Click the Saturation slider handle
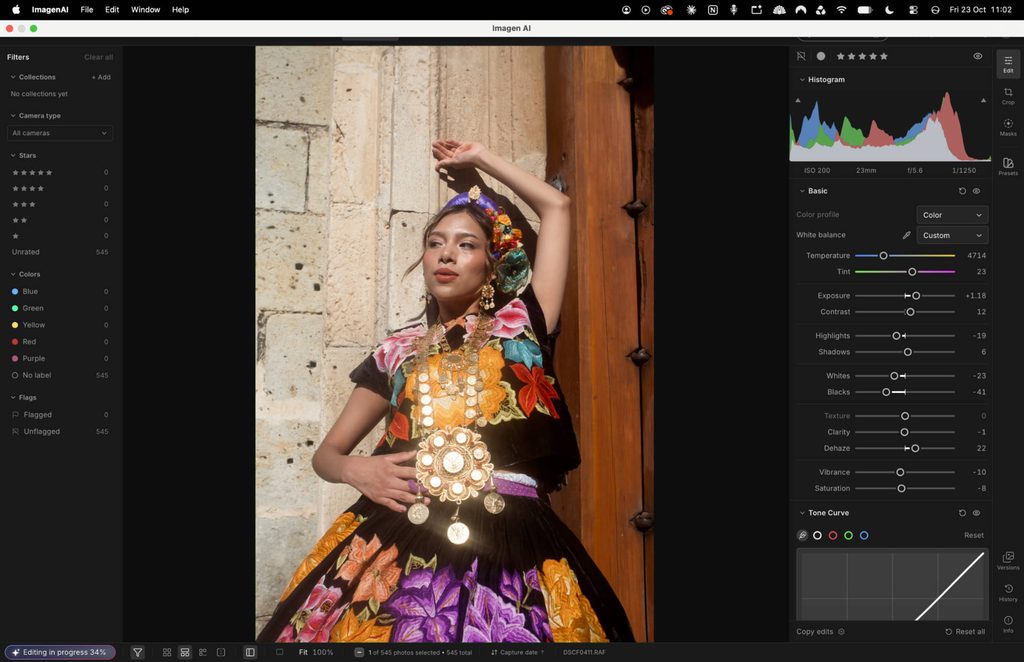Screen dimensions: 1024x662 [901, 488]
